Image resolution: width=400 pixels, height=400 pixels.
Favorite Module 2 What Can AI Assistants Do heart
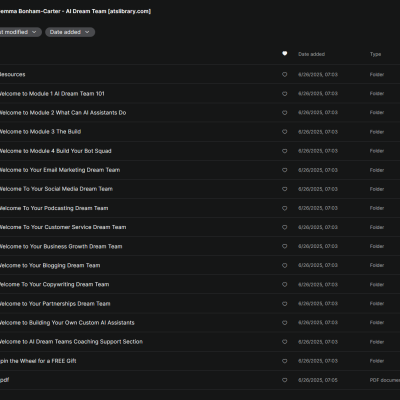pos(284,113)
